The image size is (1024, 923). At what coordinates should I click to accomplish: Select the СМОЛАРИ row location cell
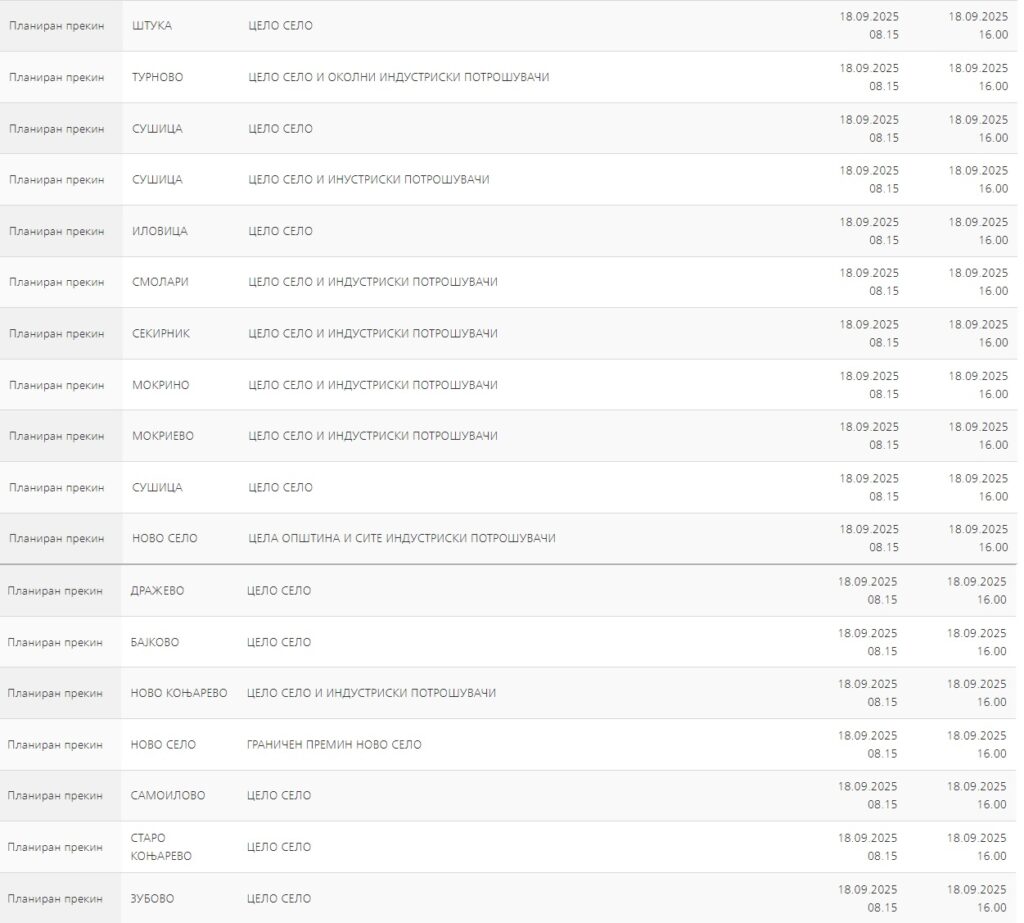pyautogui.click(x=160, y=282)
